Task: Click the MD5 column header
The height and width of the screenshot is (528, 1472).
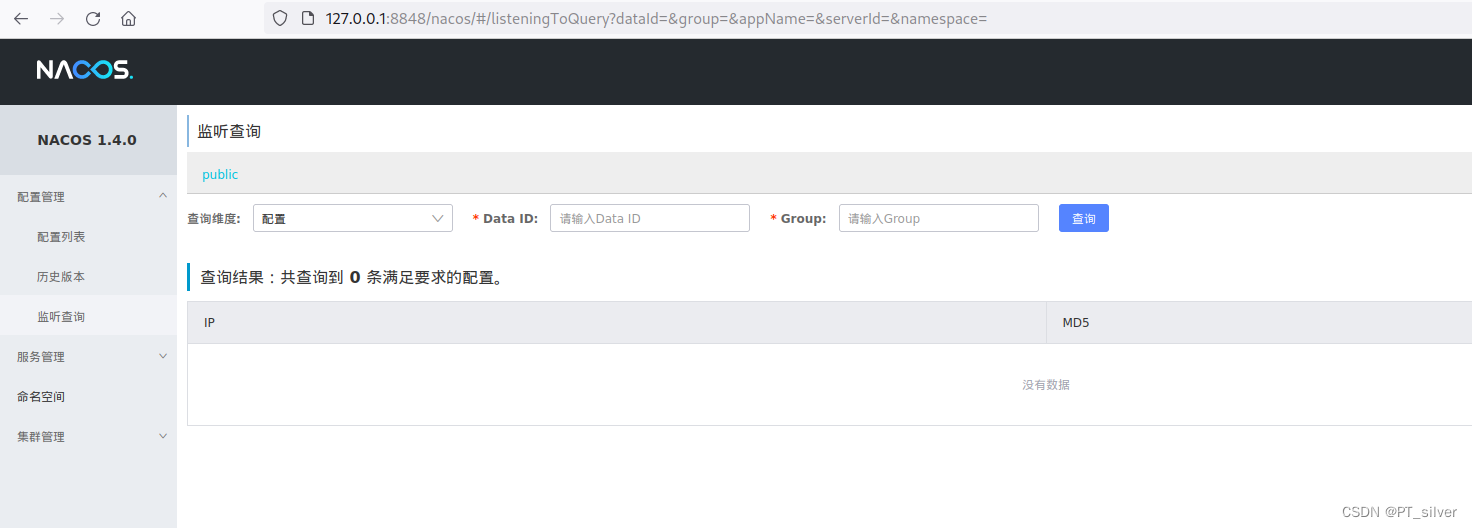Action: pos(1259,323)
